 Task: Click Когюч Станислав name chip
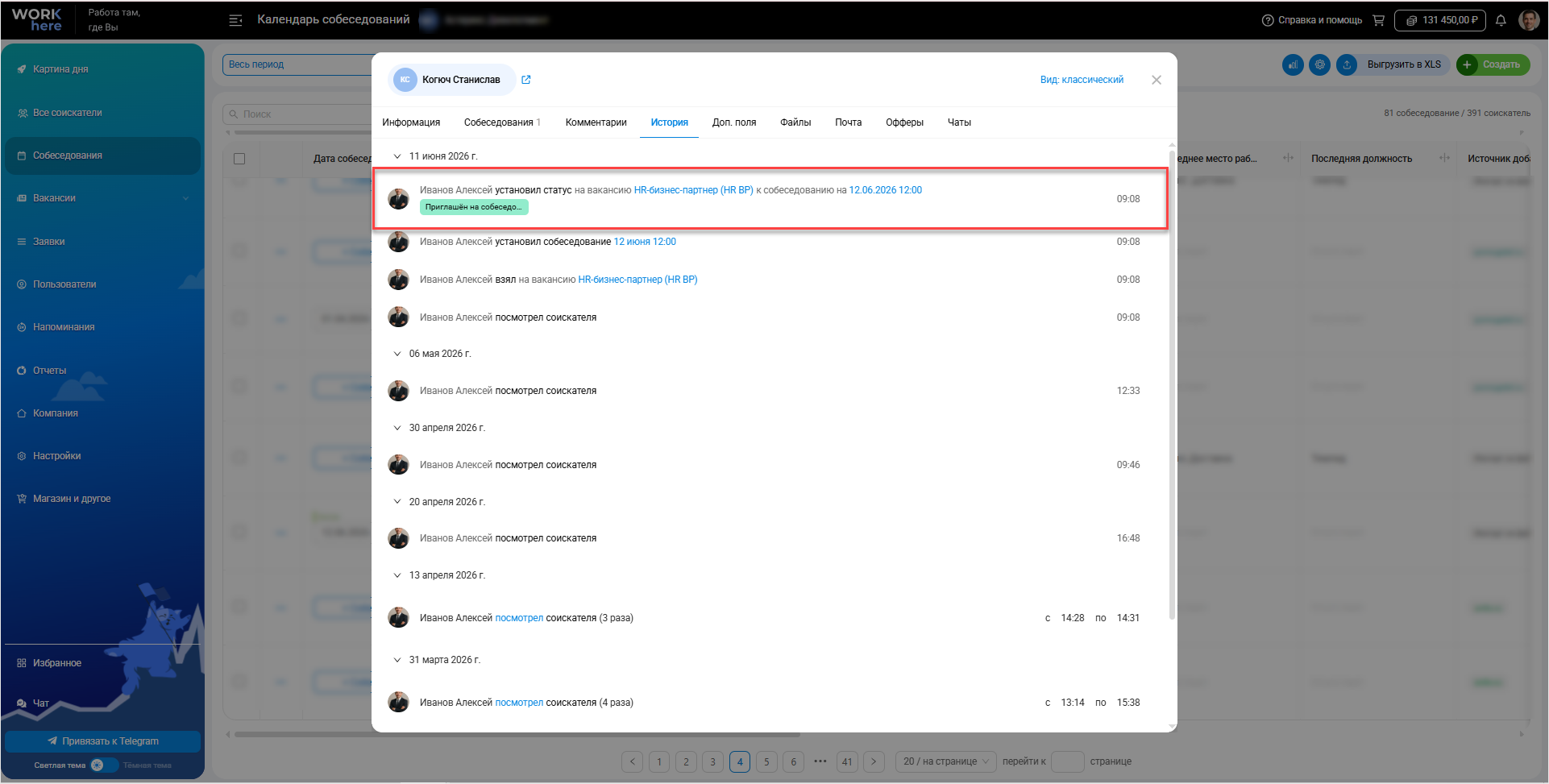(x=452, y=80)
